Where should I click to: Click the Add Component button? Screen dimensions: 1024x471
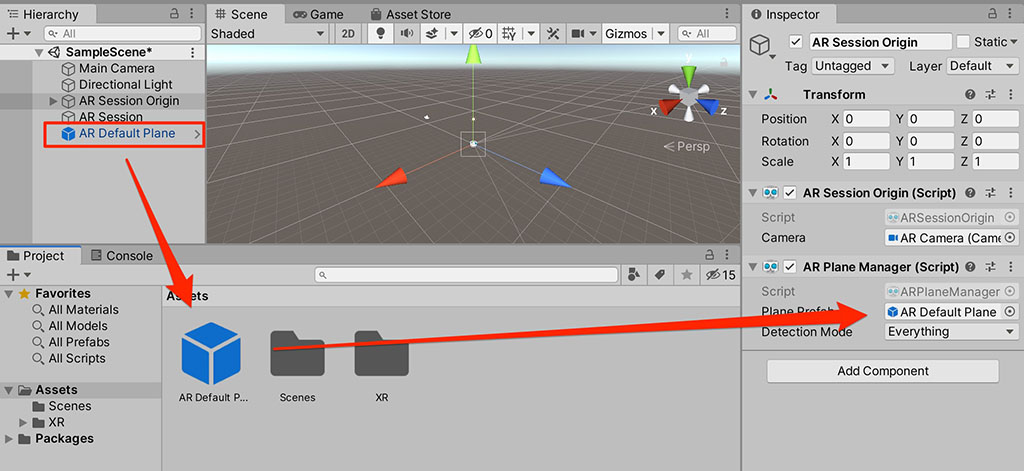tap(883, 371)
